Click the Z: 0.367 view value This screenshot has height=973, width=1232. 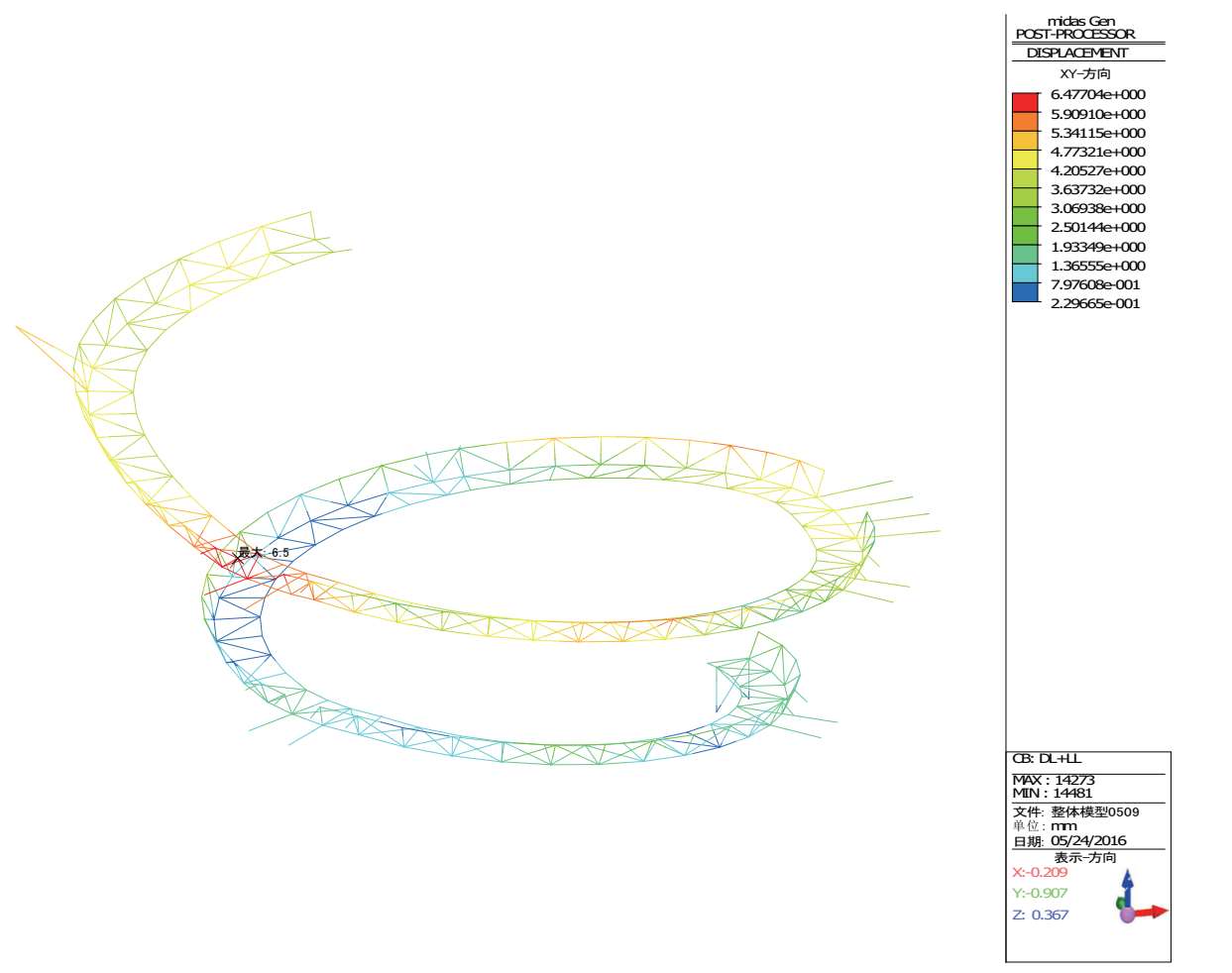1041,915
